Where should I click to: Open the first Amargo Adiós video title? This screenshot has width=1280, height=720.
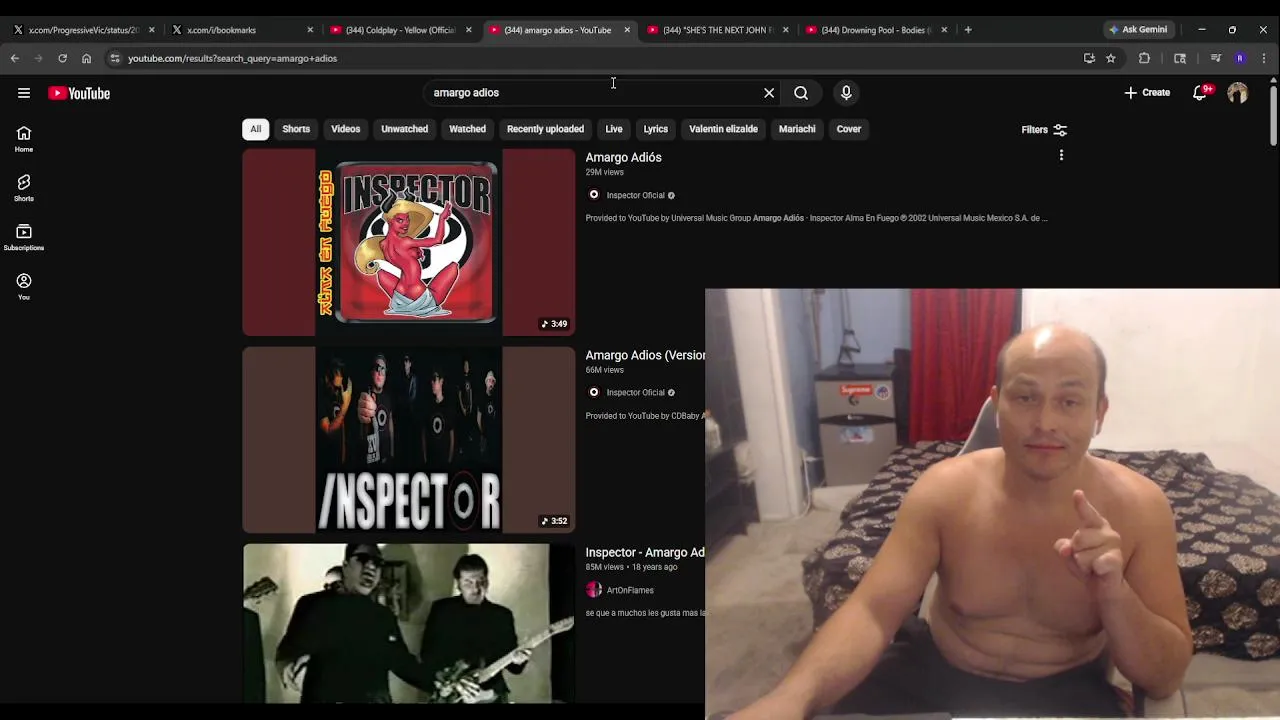623,157
